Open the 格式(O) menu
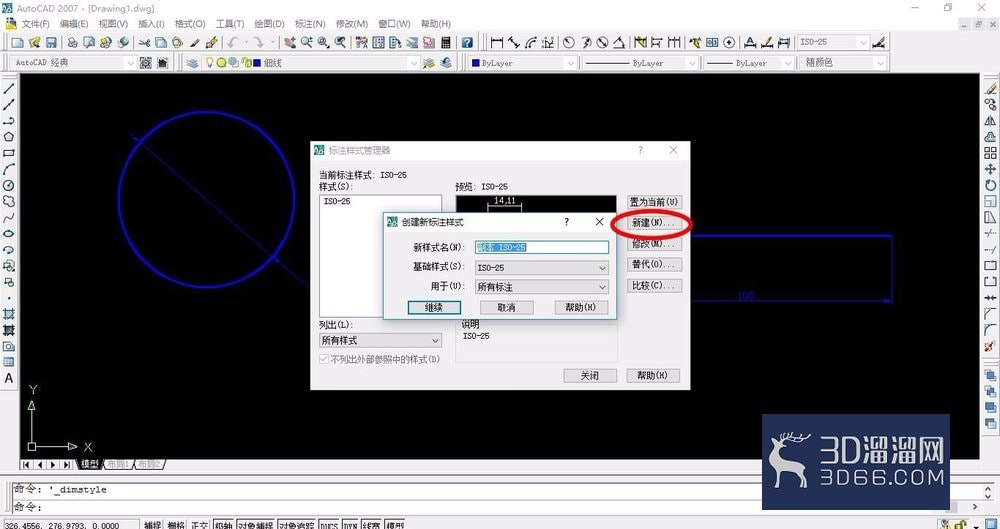Screen dimensions: 1000x529 (x=190, y=24)
